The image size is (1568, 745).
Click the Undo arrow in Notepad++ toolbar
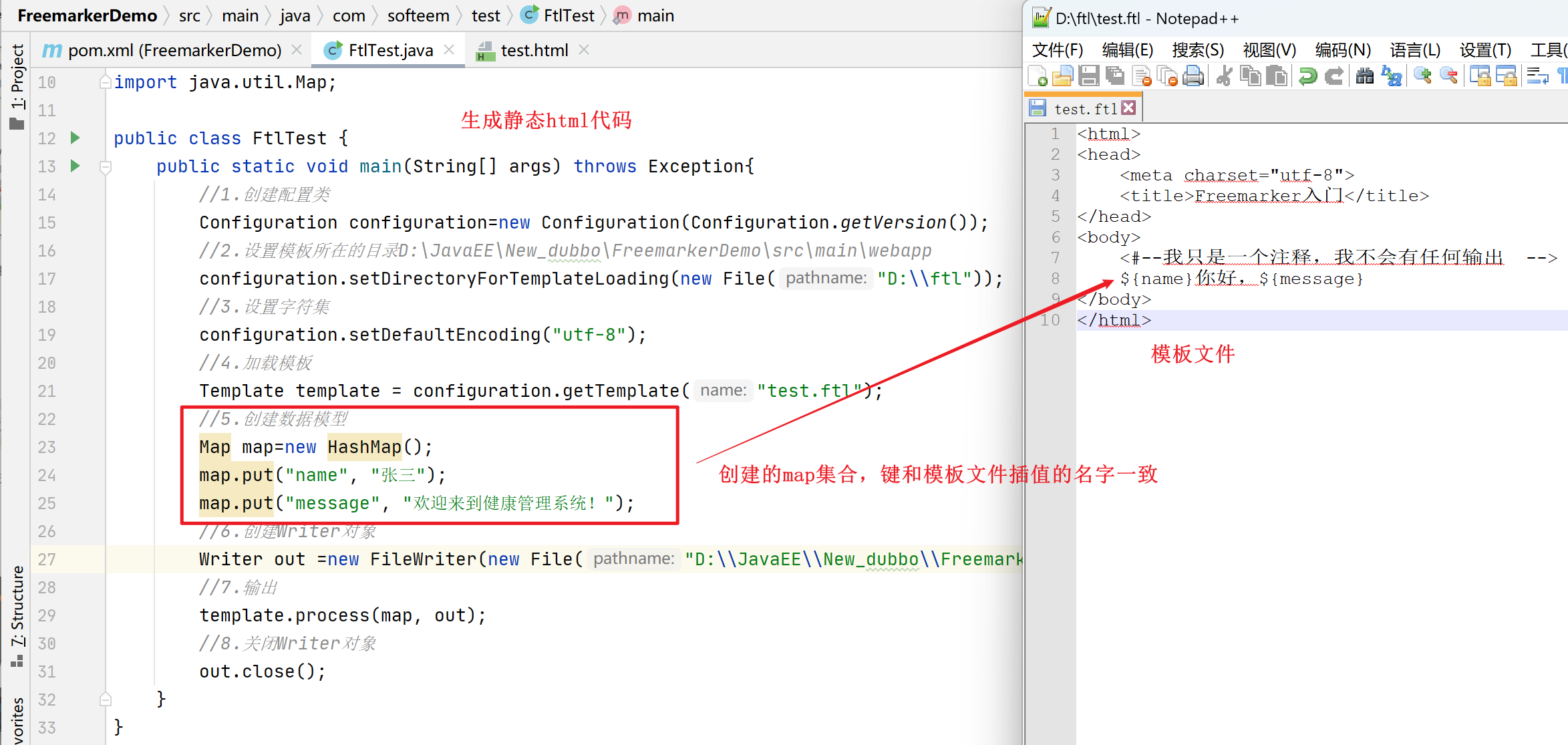[x=1308, y=76]
